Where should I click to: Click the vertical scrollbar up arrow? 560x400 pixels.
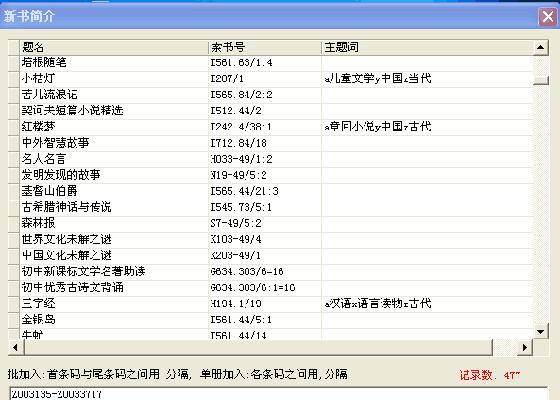click(540, 47)
